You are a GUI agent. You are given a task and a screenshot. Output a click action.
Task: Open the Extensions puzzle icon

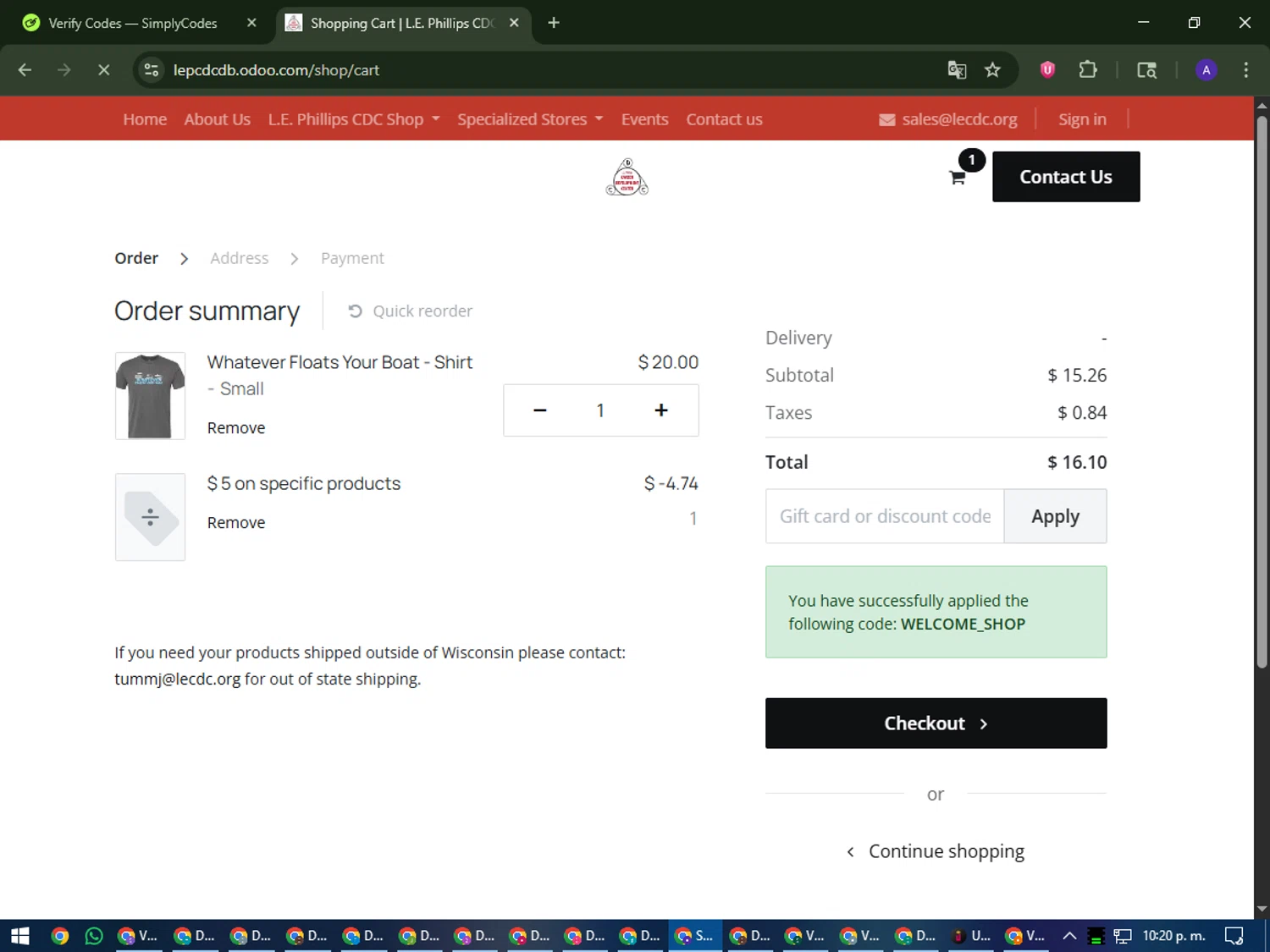pos(1088,70)
